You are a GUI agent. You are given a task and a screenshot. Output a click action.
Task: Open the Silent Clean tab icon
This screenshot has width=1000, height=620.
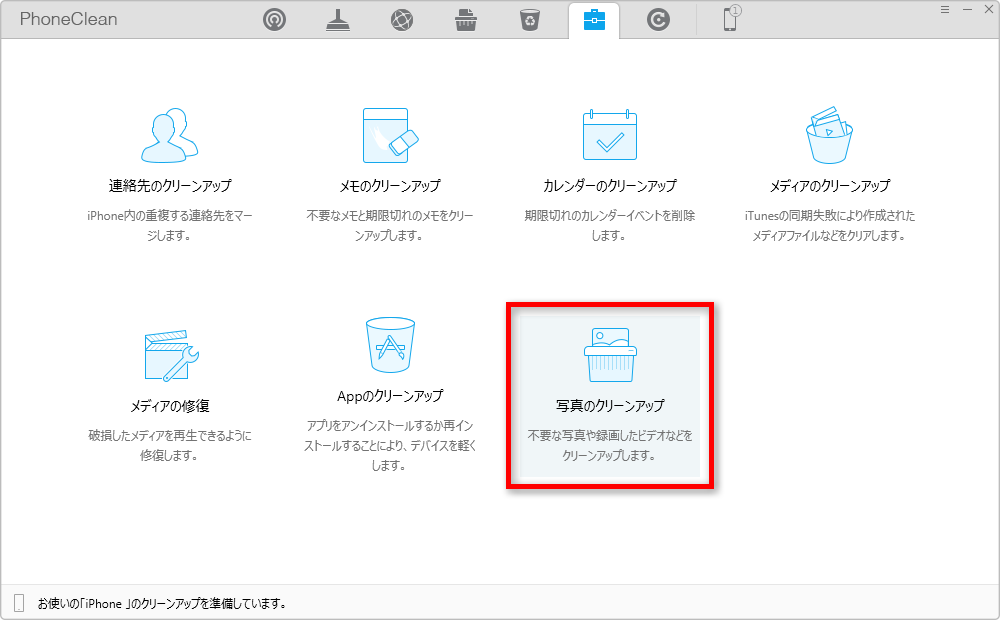[x=274, y=20]
